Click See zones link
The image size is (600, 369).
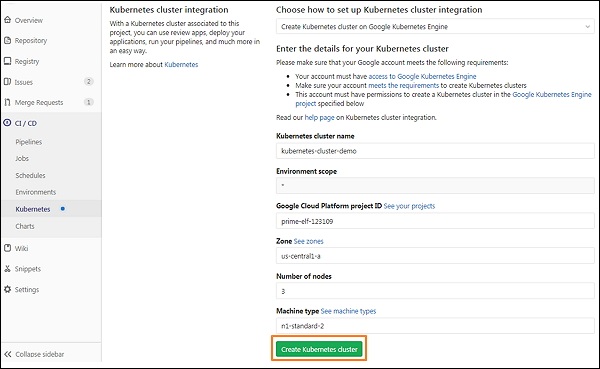pos(308,241)
